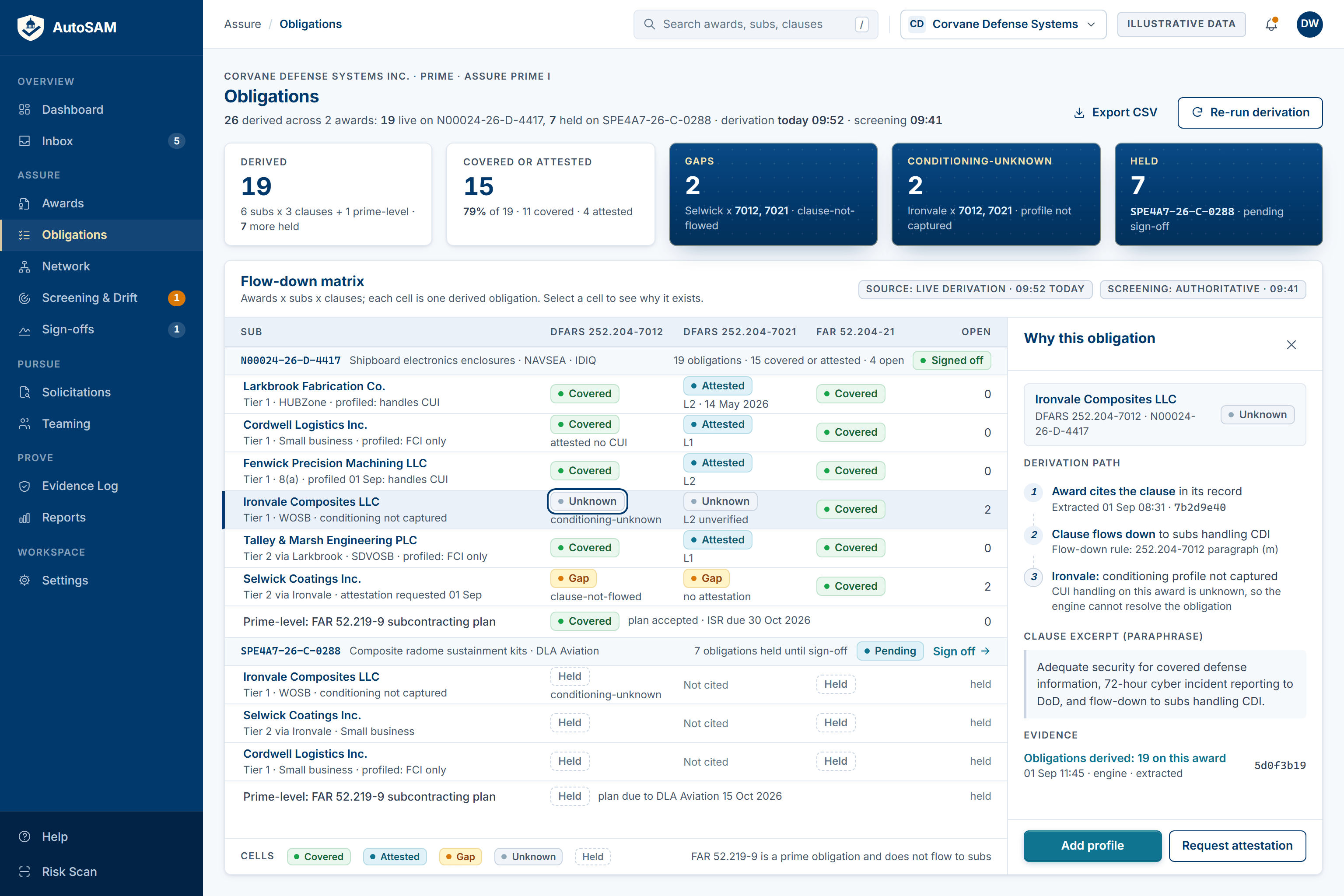Click Sign off link for SPE4A7-26-C-0288
Screen dimensions: 1344x896
click(x=961, y=651)
